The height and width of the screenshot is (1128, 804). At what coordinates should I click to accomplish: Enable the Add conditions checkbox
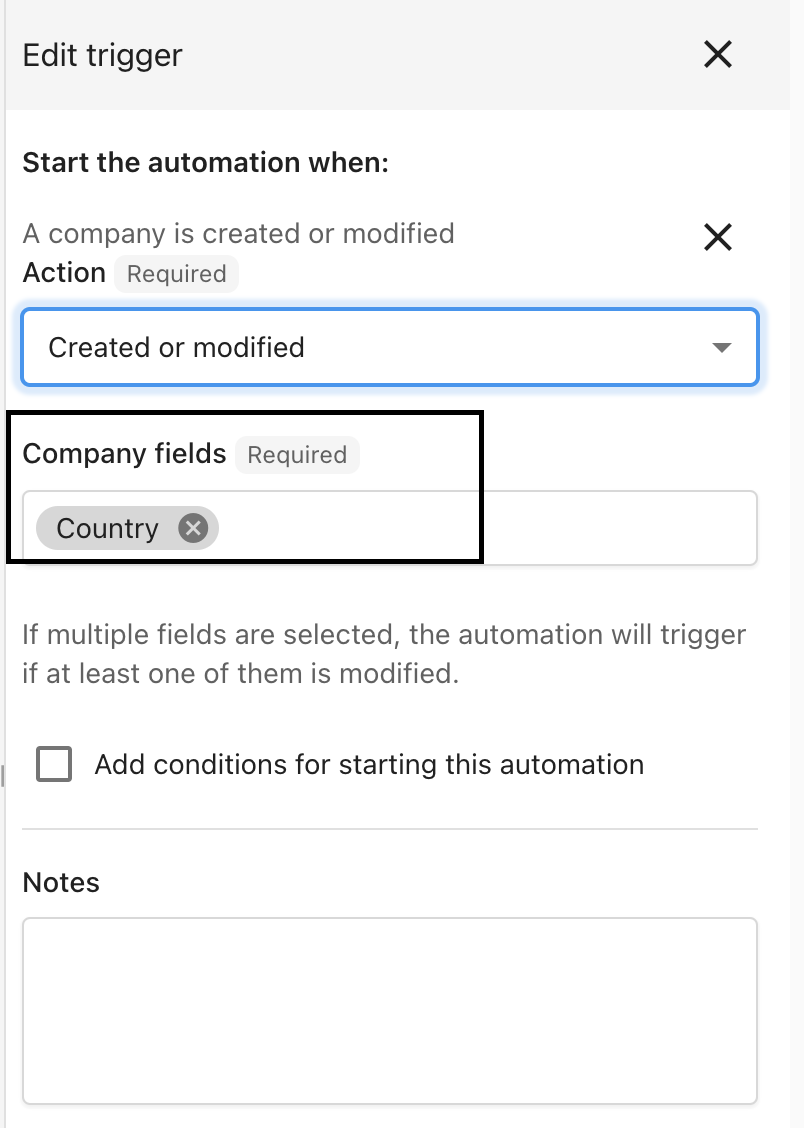[x=54, y=765]
